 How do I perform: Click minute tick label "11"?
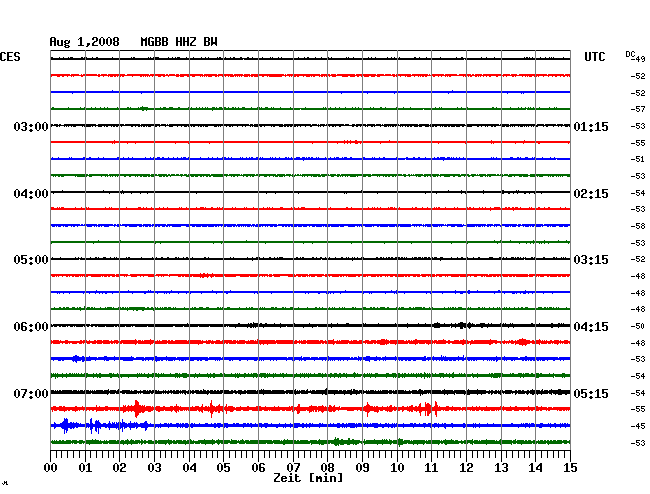pyautogui.click(x=431, y=467)
